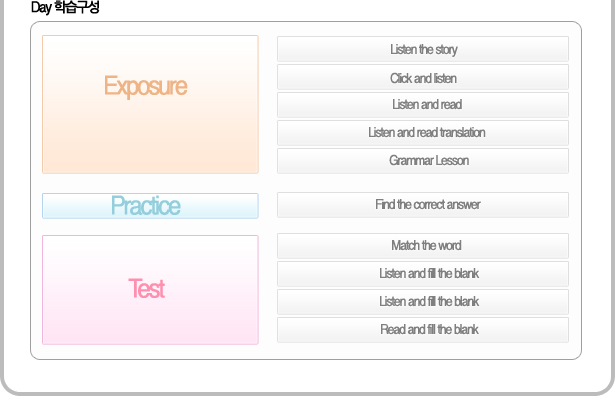Select the blue Practice section bar
615x396 pixels.
tap(150, 206)
